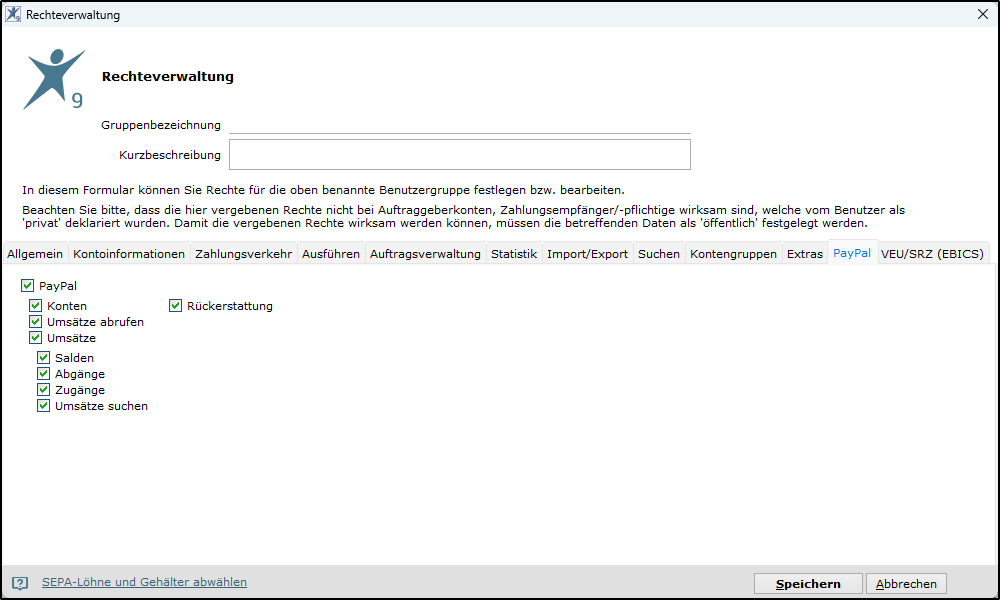Toggle the Umsätze checkbox

[36, 337]
